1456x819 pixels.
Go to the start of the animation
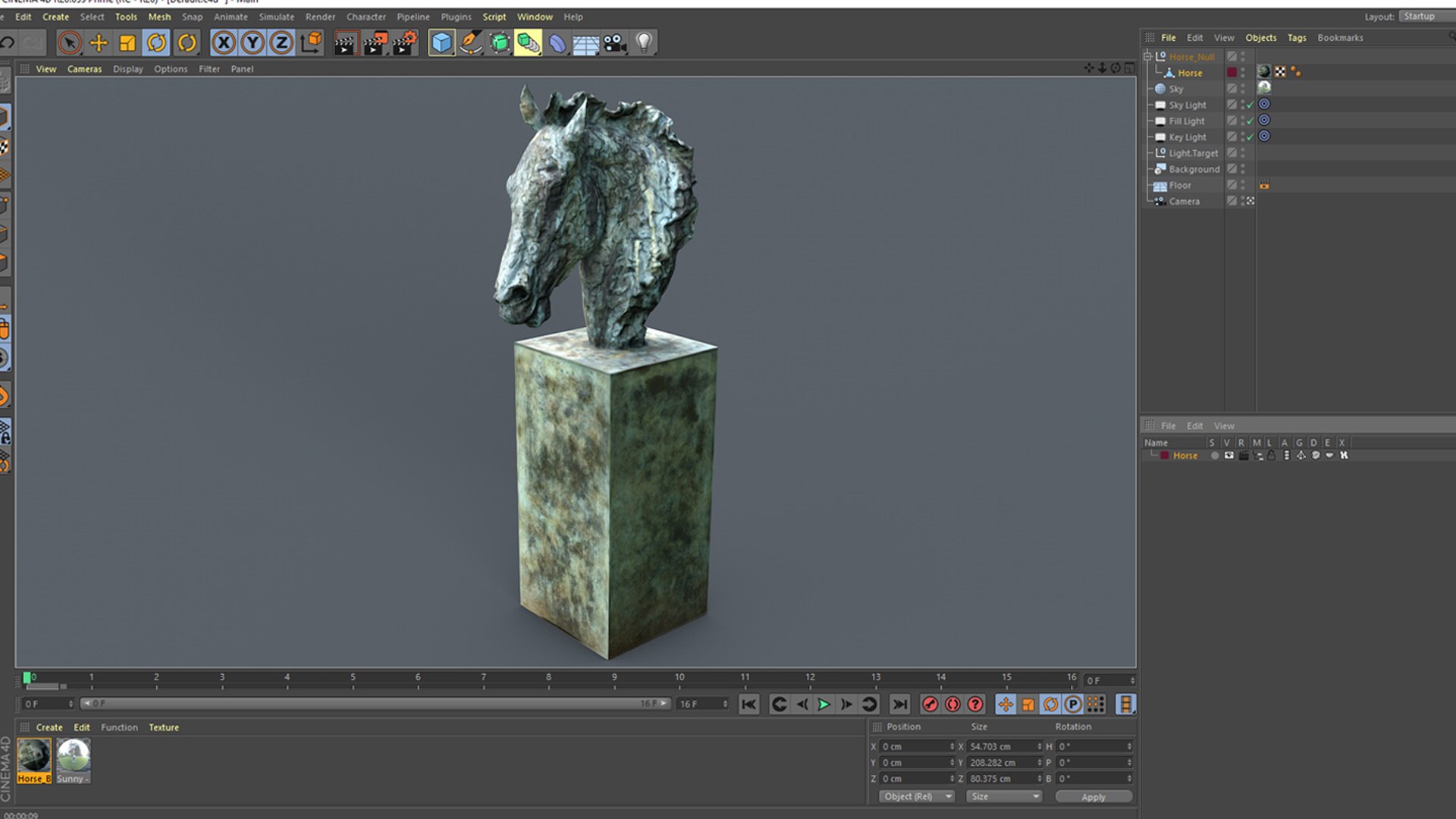pos(748,704)
